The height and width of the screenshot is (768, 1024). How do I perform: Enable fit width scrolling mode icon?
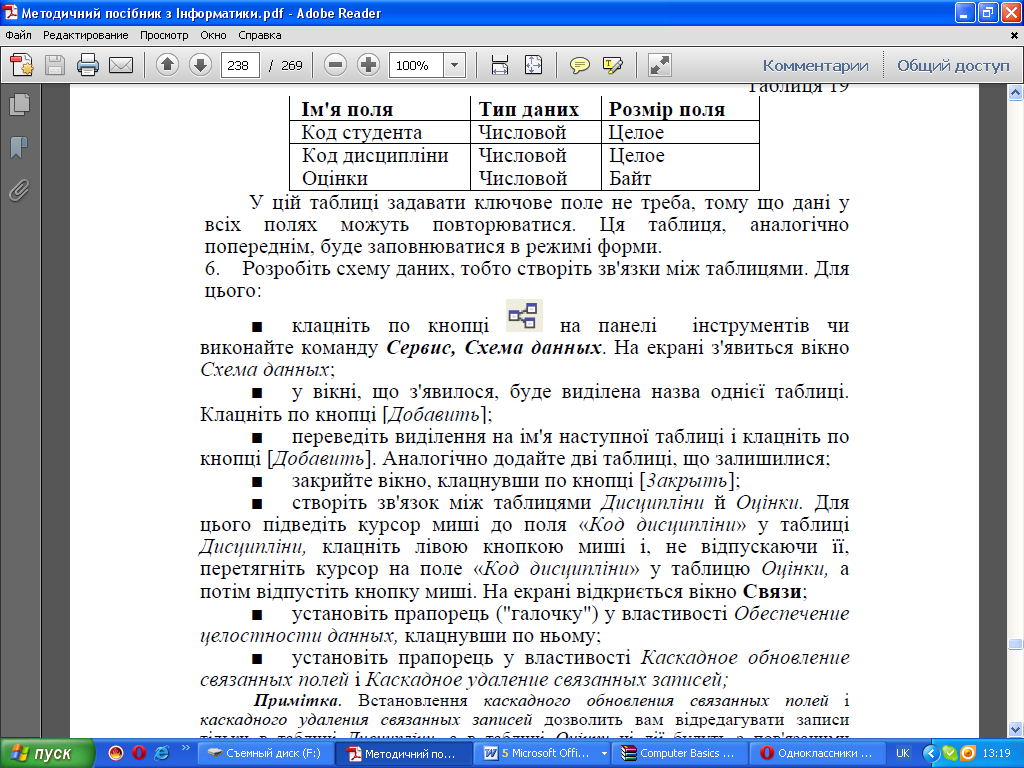pos(500,65)
